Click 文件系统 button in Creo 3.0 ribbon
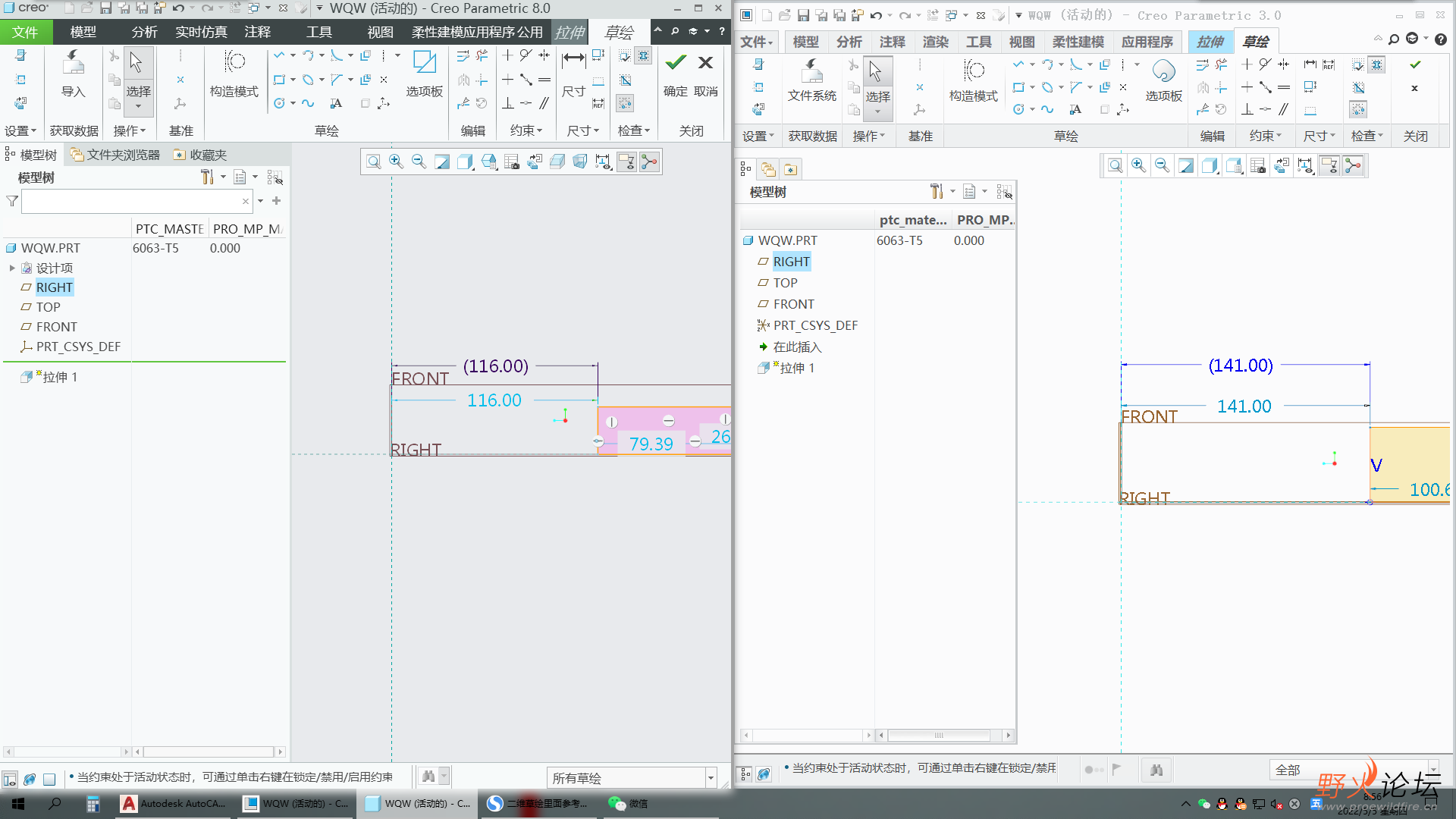The height and width of the screenshot is (819, 1456). (811, 80)
